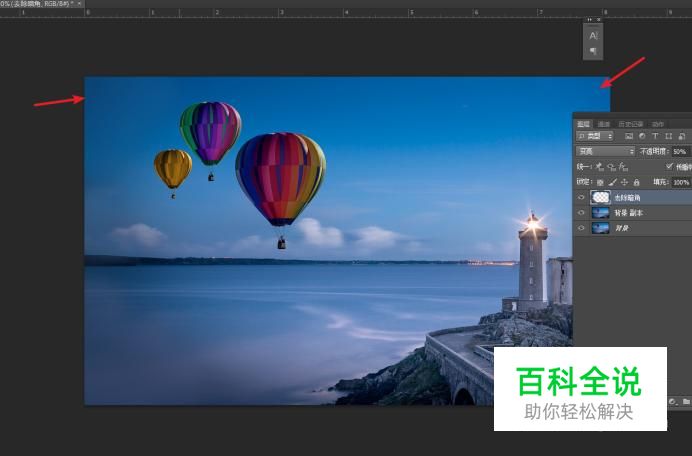Toggle lock image pixels brush icon
The width and height of the screenshot is (692, 456).
pos(613,182)
